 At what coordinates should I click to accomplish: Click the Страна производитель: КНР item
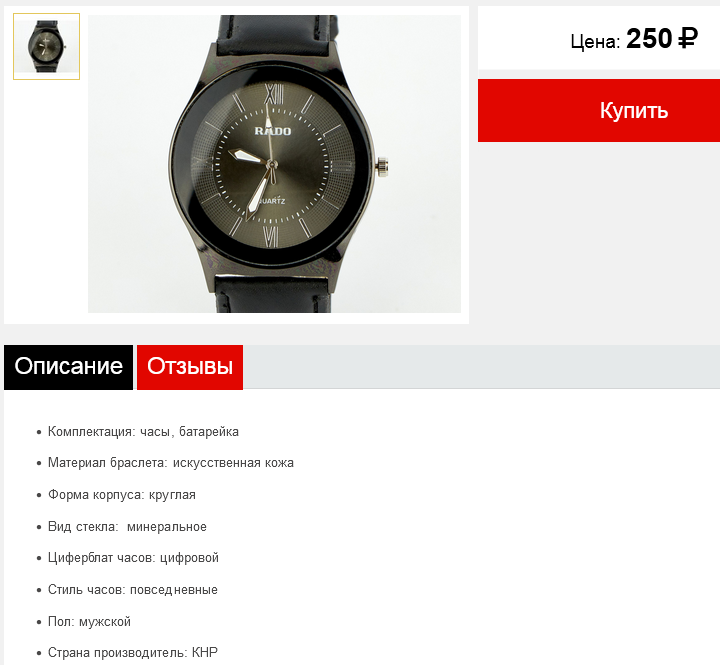pyautogui.click(x=133, y=653)
